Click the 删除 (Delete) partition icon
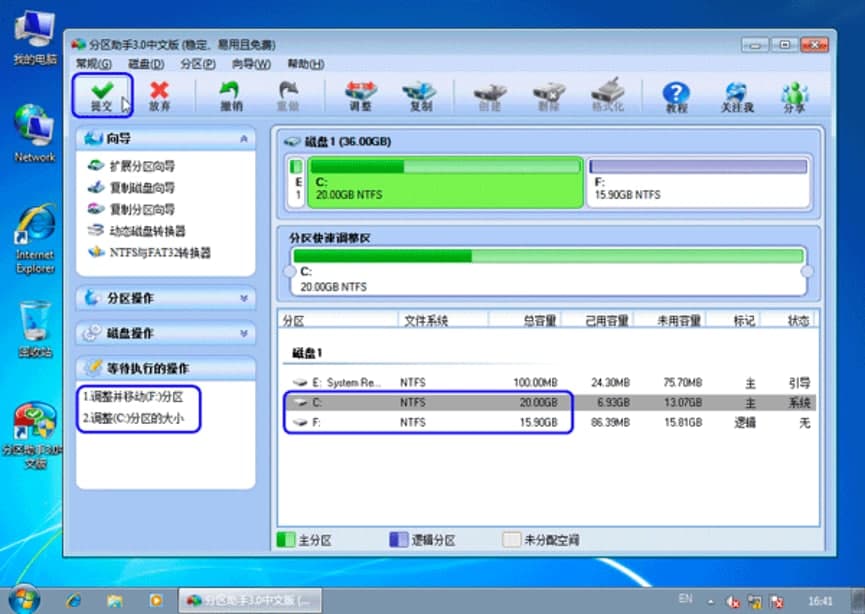This screenshot has height=614, width=865. 549,95
